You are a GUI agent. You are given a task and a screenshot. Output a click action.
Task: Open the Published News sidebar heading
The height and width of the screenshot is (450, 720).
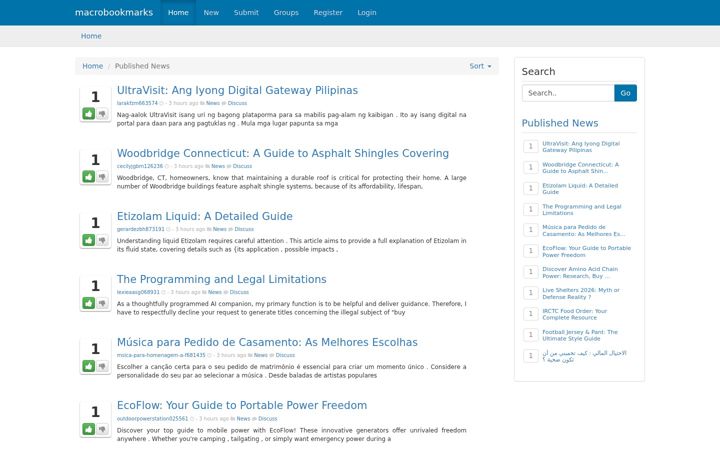tap(560, 123)
